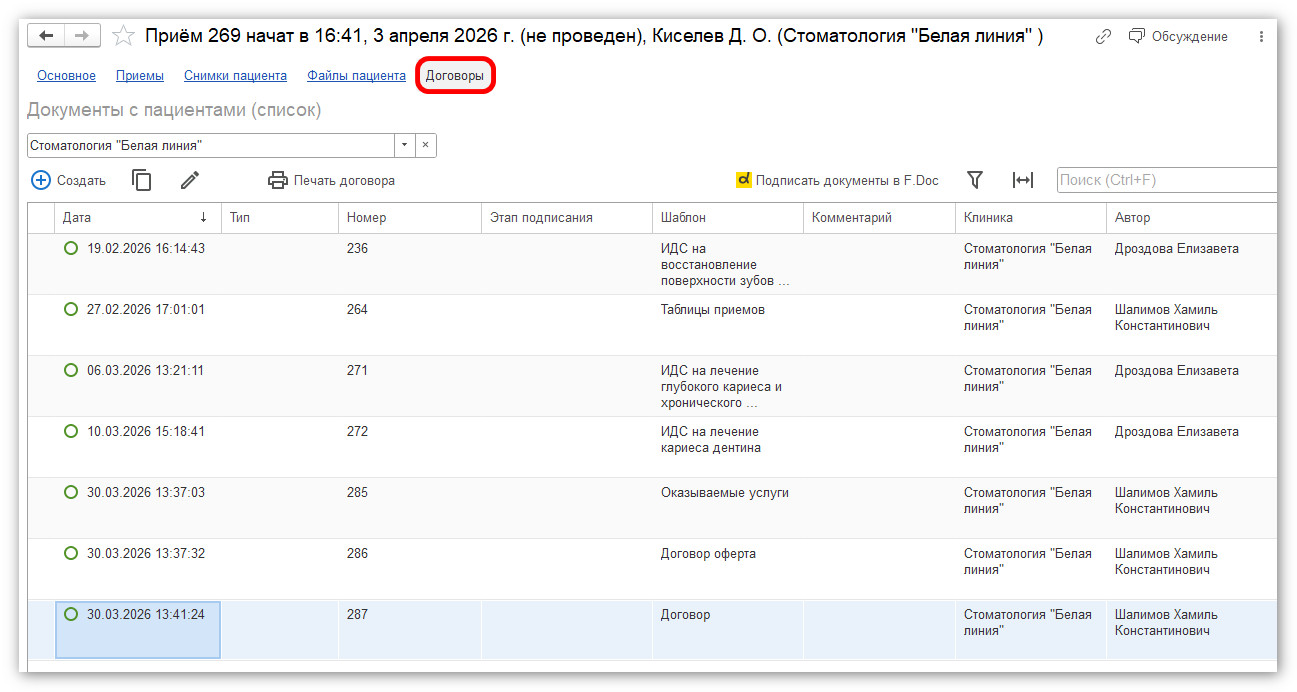Open the Файлы пациента tab
The width and height of the screenshot is (1297, 692).
(356, 76)
